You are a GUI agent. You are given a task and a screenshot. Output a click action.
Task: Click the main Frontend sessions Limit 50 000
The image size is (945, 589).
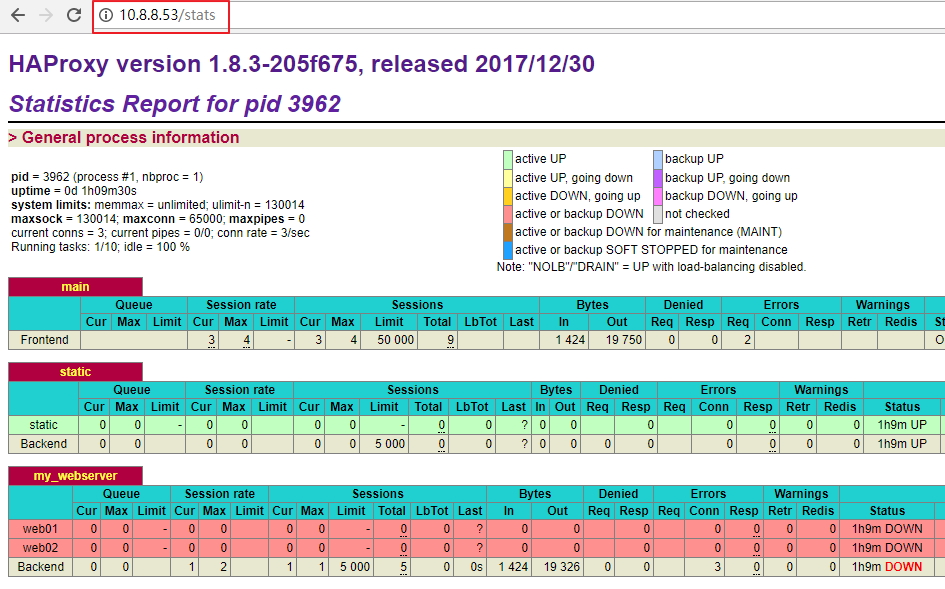(x=395, y=340)
